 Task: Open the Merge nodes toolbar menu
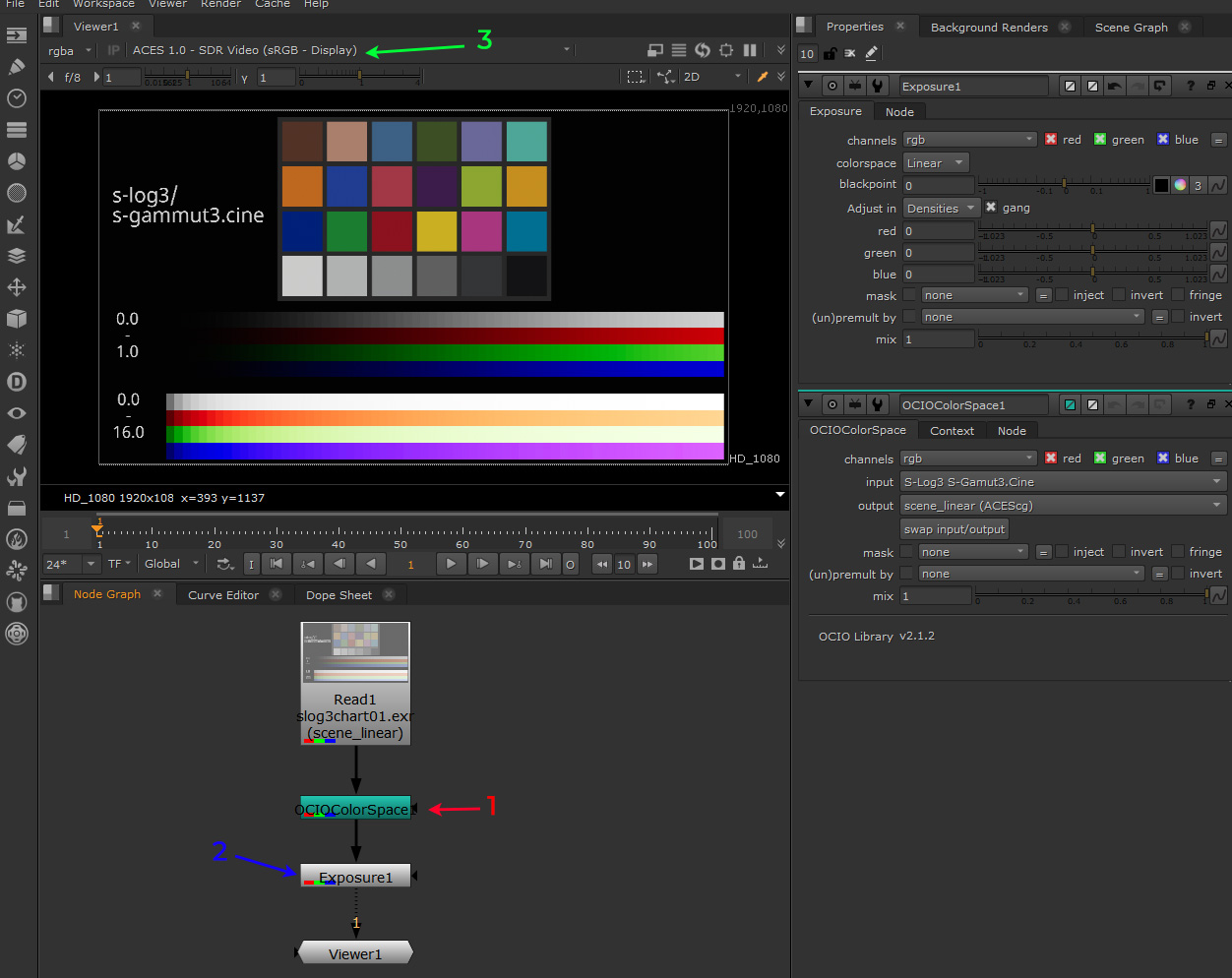[17, 256]
